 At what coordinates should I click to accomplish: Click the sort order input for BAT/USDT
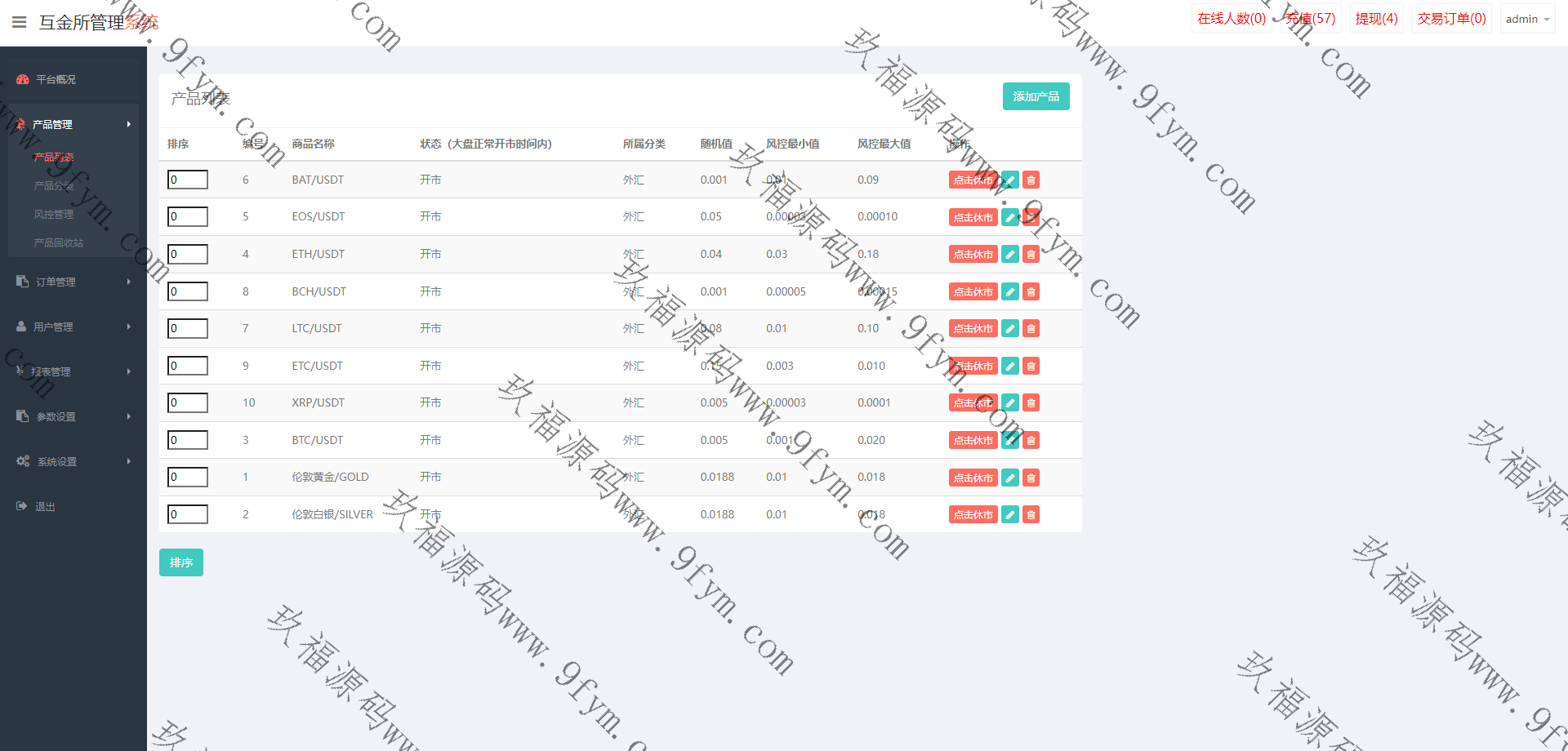click(188, 180)
